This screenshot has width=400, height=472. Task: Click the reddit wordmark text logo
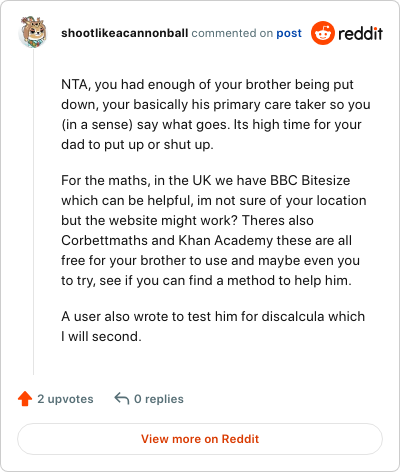360,33
